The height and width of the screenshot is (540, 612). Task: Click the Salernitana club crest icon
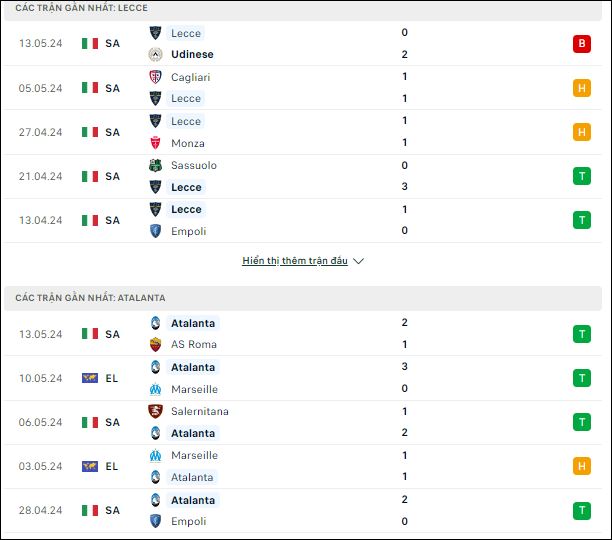pos(155,411)
